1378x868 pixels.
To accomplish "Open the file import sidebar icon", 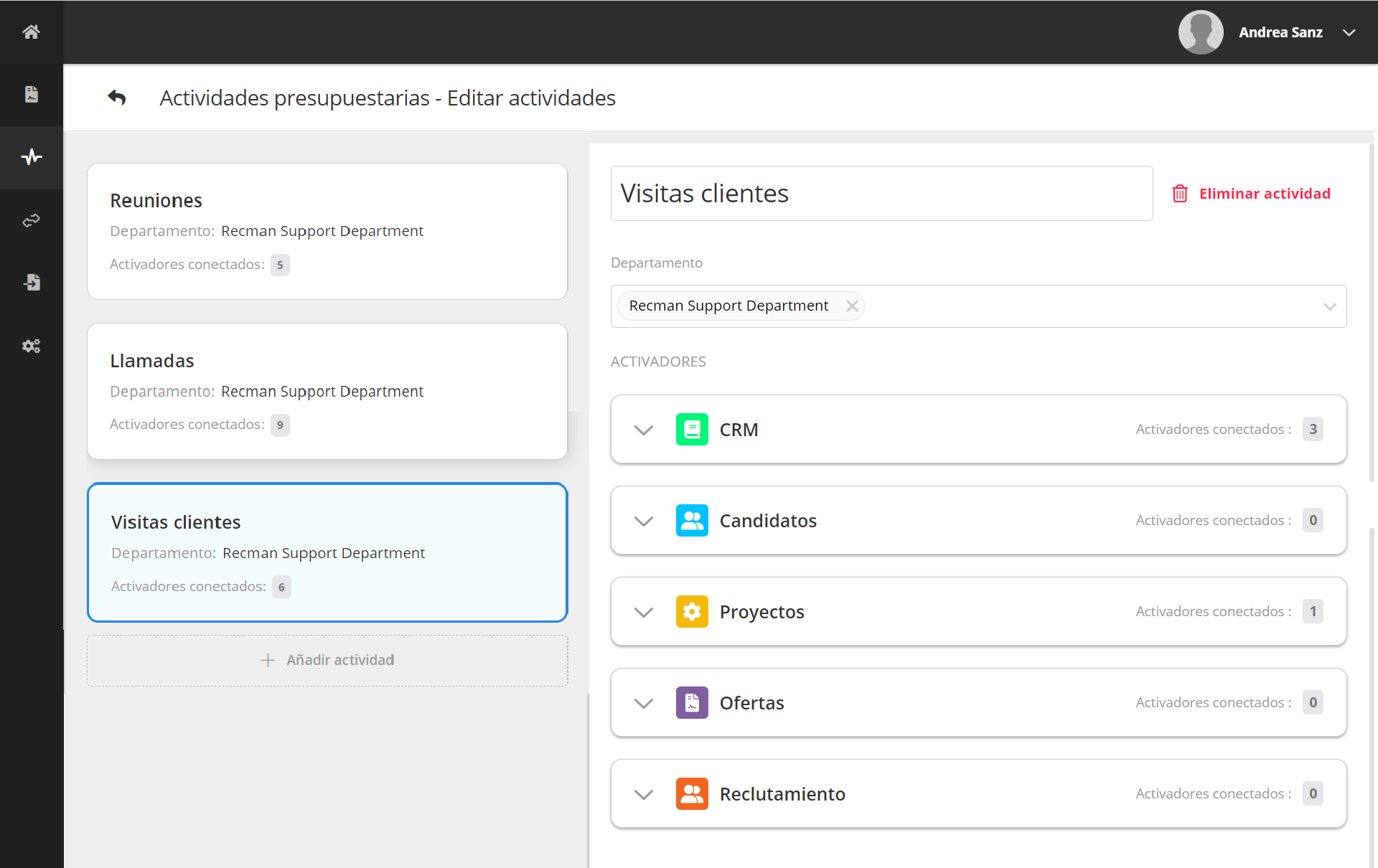I will [31, 283].
